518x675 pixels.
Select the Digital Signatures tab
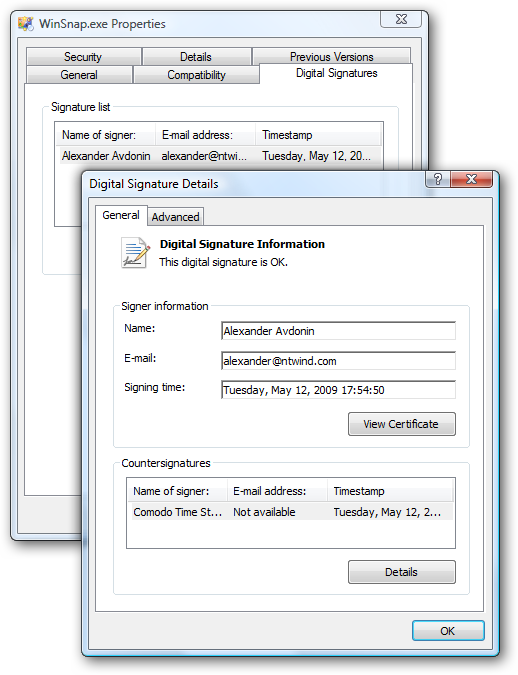(336, 73)
